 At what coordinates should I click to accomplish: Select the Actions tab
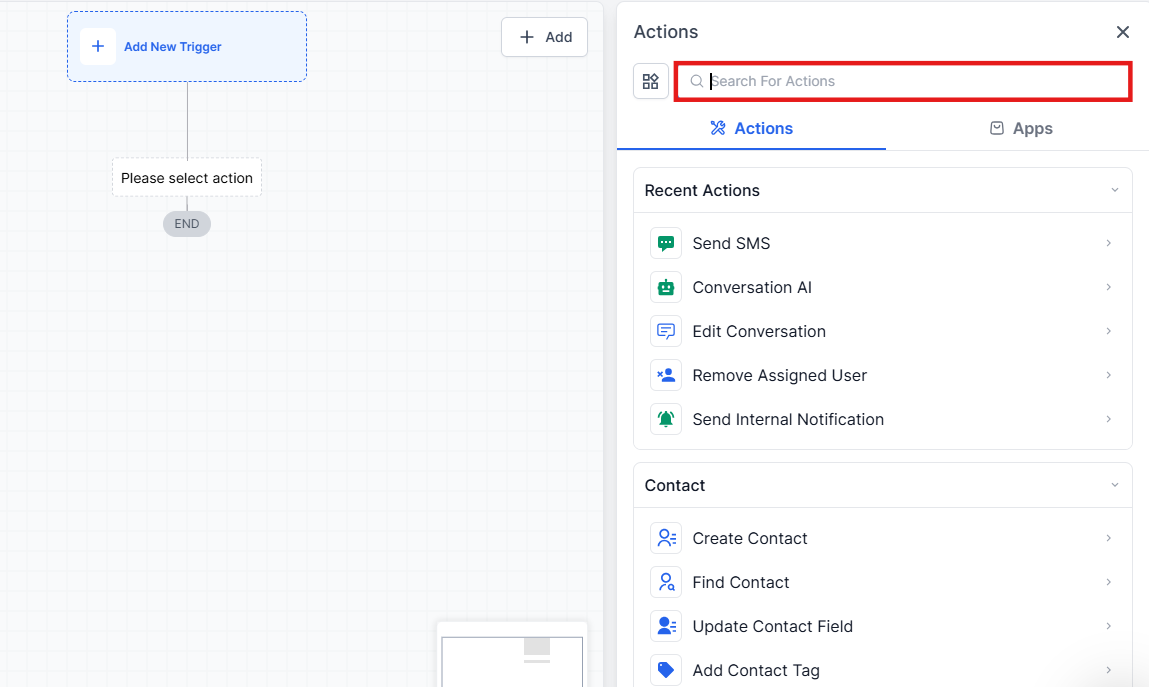(x=751, y=128)
